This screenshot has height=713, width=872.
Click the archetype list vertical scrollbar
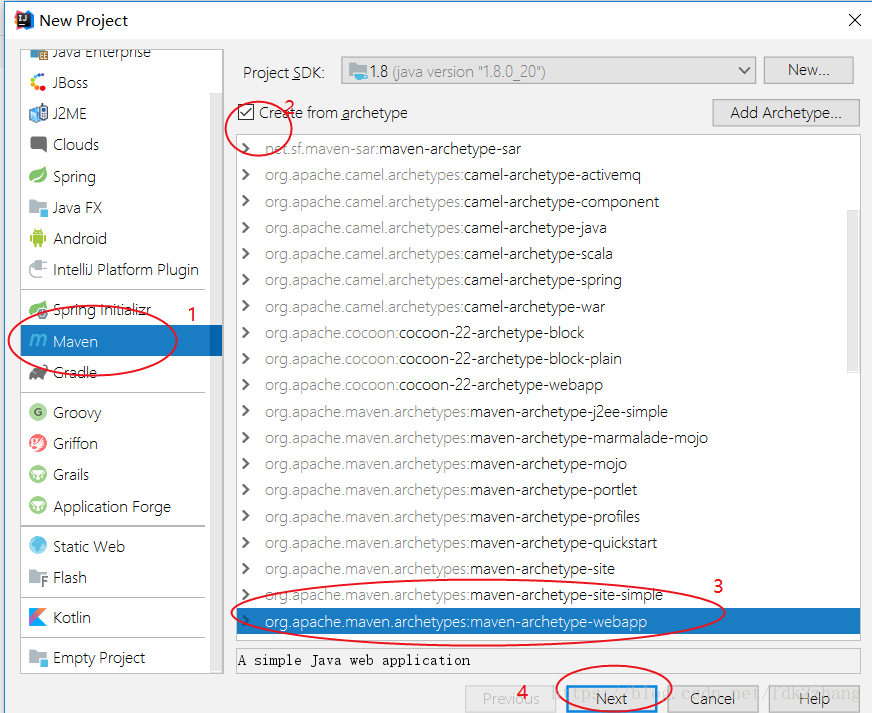[x=853, y=290]
